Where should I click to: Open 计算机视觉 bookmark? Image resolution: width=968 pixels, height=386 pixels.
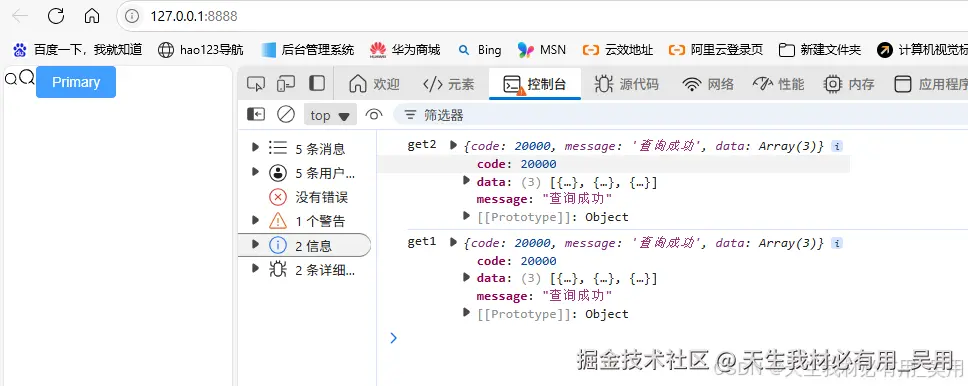point(922,50)
